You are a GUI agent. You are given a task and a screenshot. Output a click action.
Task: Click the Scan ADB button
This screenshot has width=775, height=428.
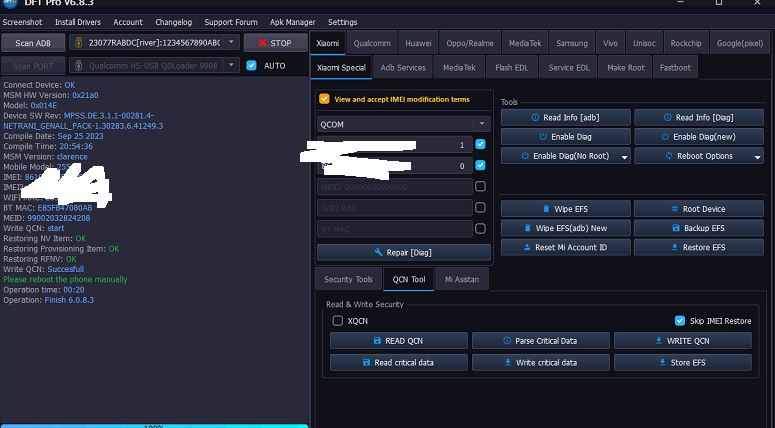(33, 43)
